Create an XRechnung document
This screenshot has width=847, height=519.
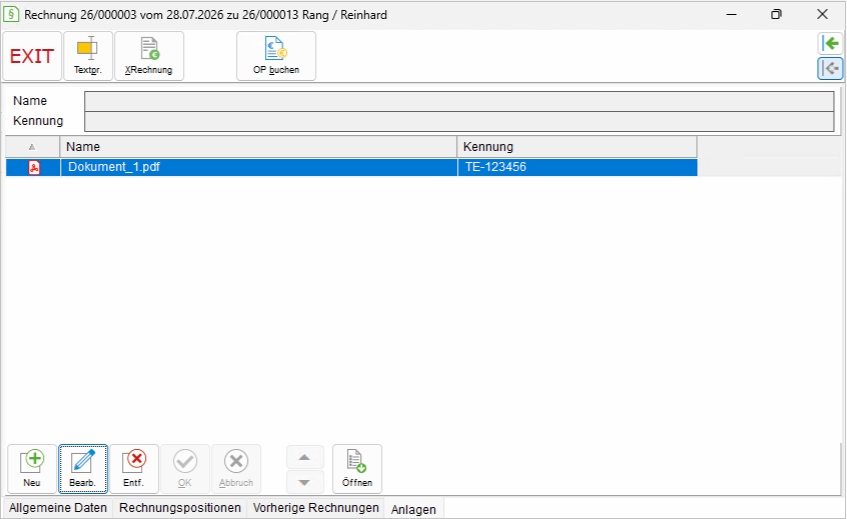point(149,56)
